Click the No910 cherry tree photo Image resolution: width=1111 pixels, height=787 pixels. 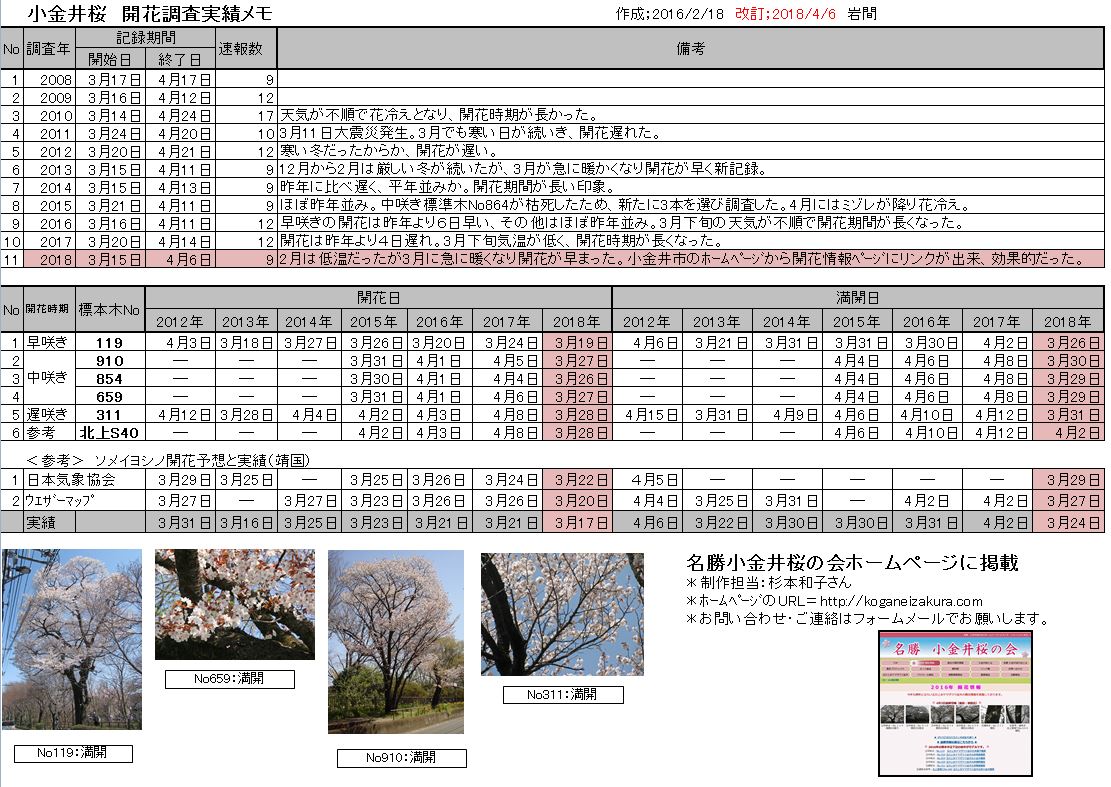[395, 641]
